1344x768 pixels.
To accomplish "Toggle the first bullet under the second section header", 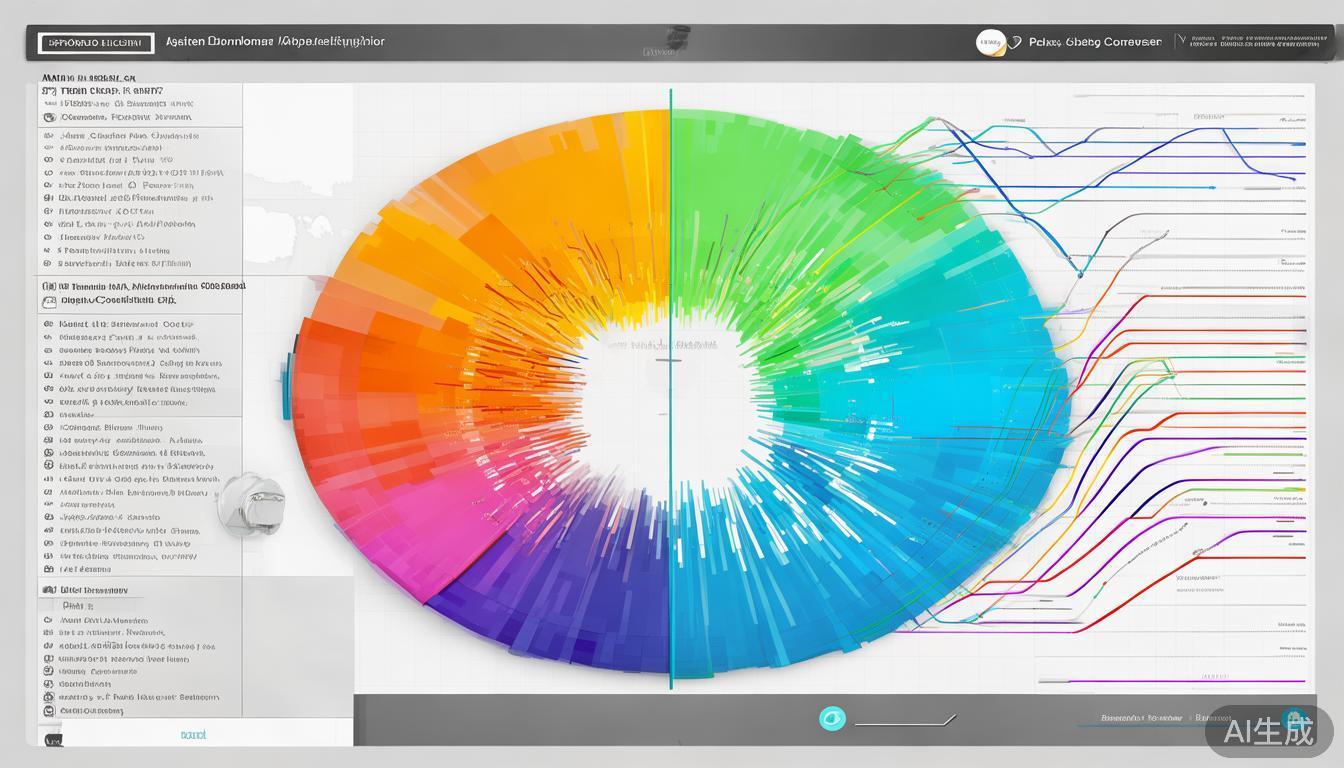I will pos(48,325).
